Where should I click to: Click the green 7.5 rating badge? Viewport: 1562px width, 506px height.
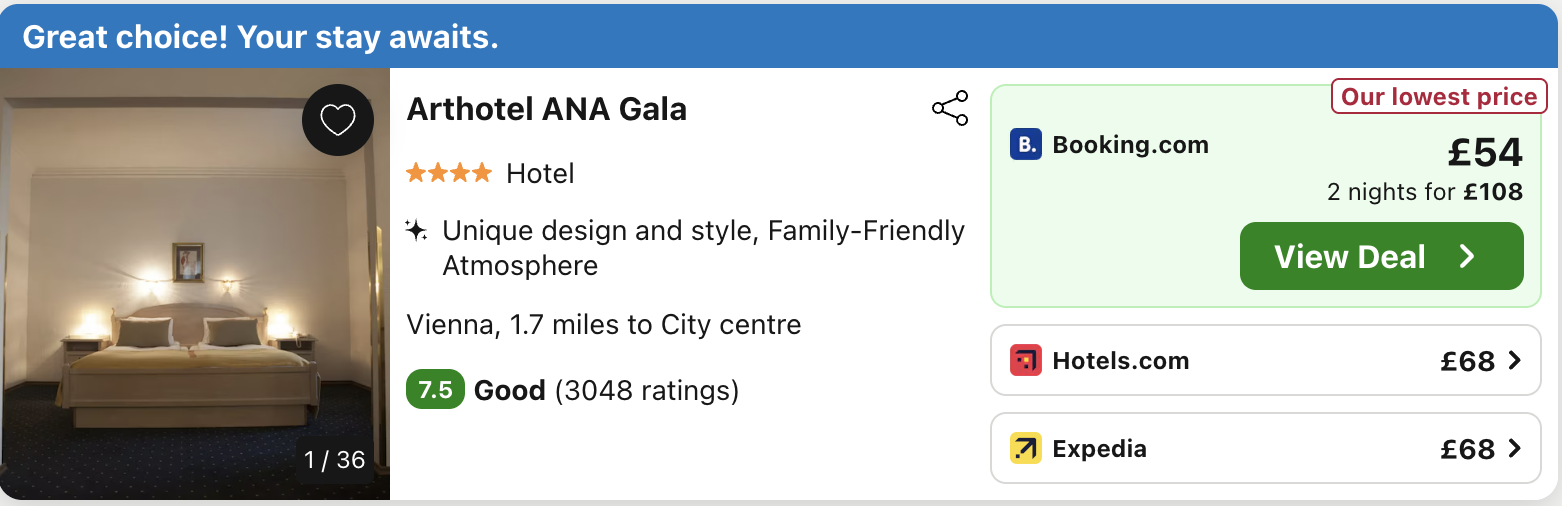click(x=435, y=390)
